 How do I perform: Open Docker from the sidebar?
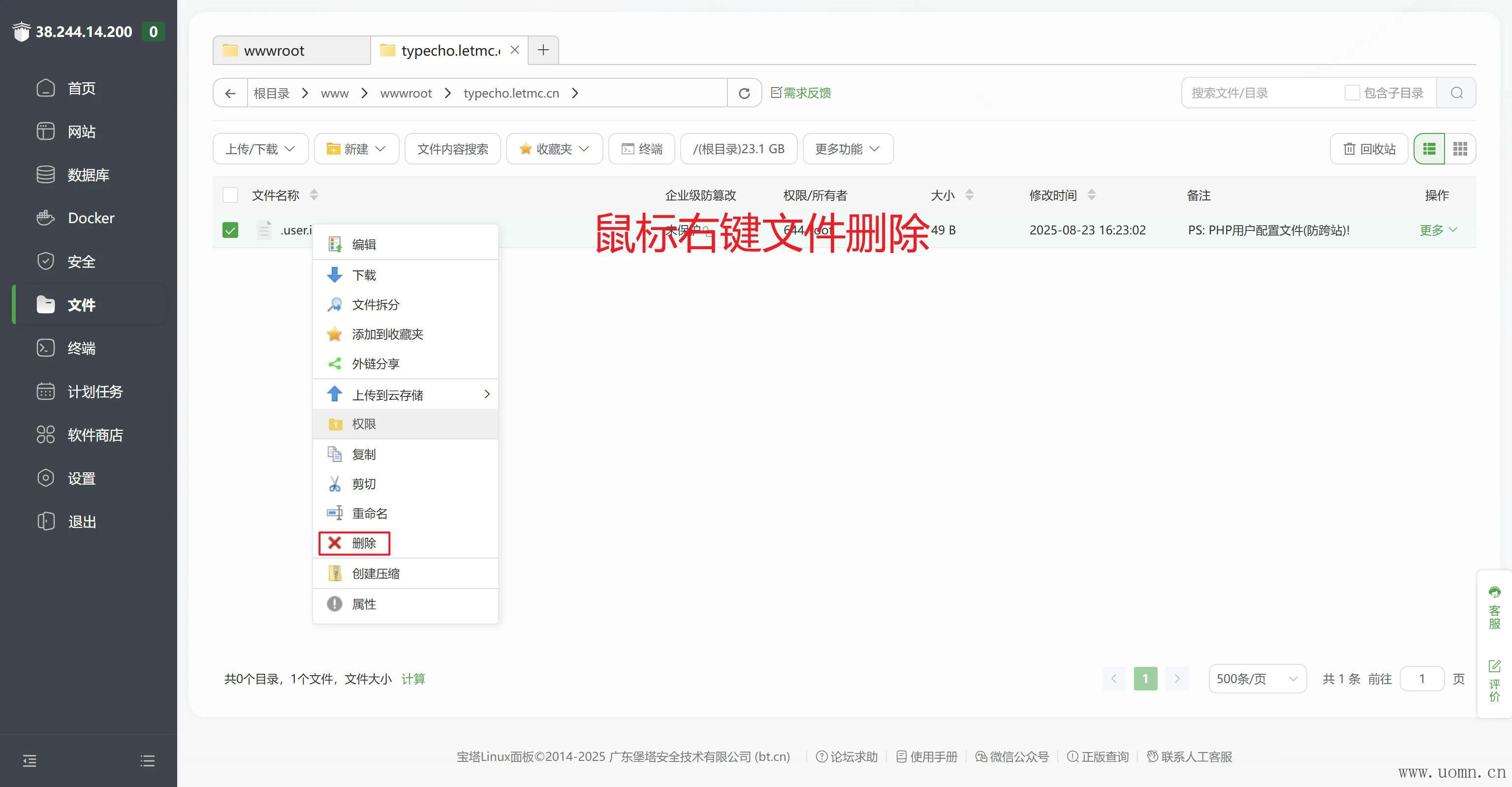click(91, 218)
